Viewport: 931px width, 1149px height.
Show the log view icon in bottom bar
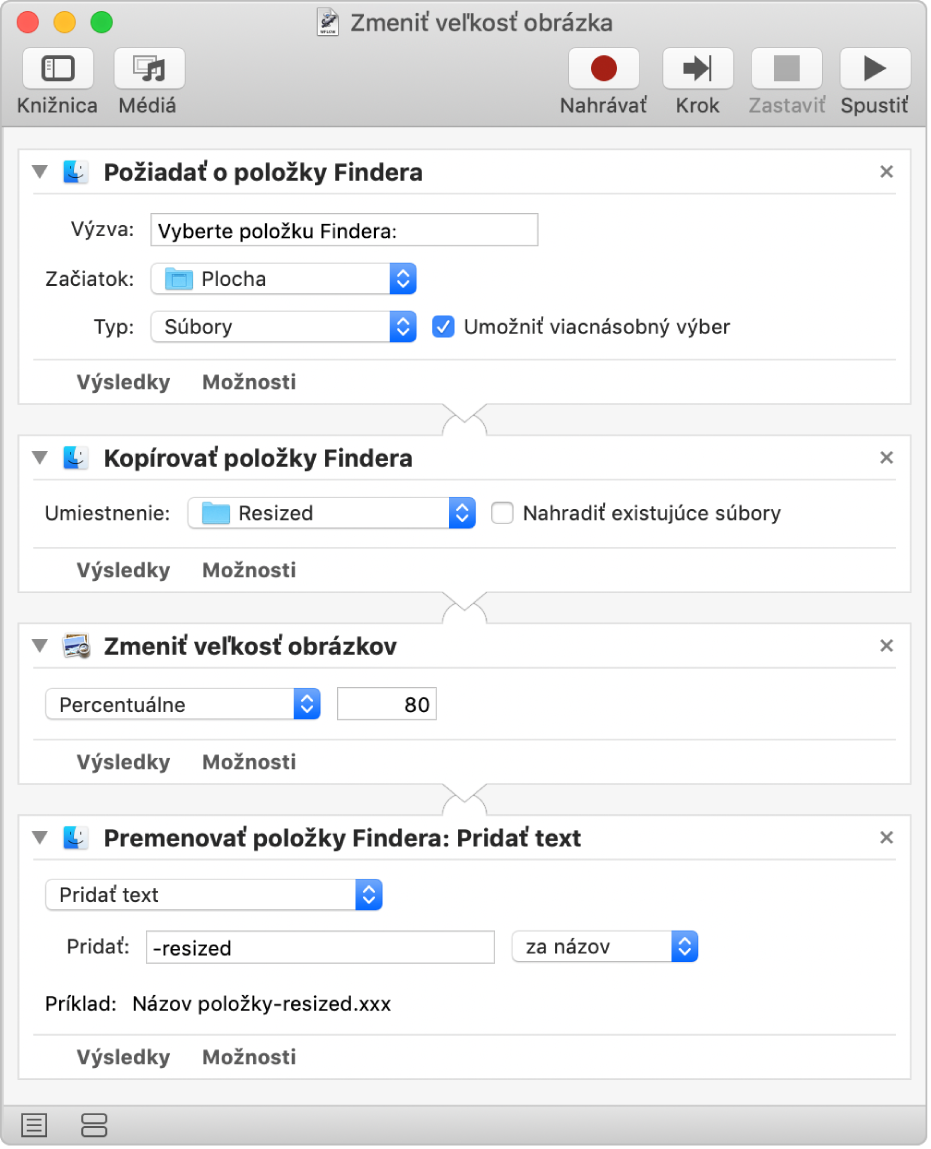(x=34, y=1126)
